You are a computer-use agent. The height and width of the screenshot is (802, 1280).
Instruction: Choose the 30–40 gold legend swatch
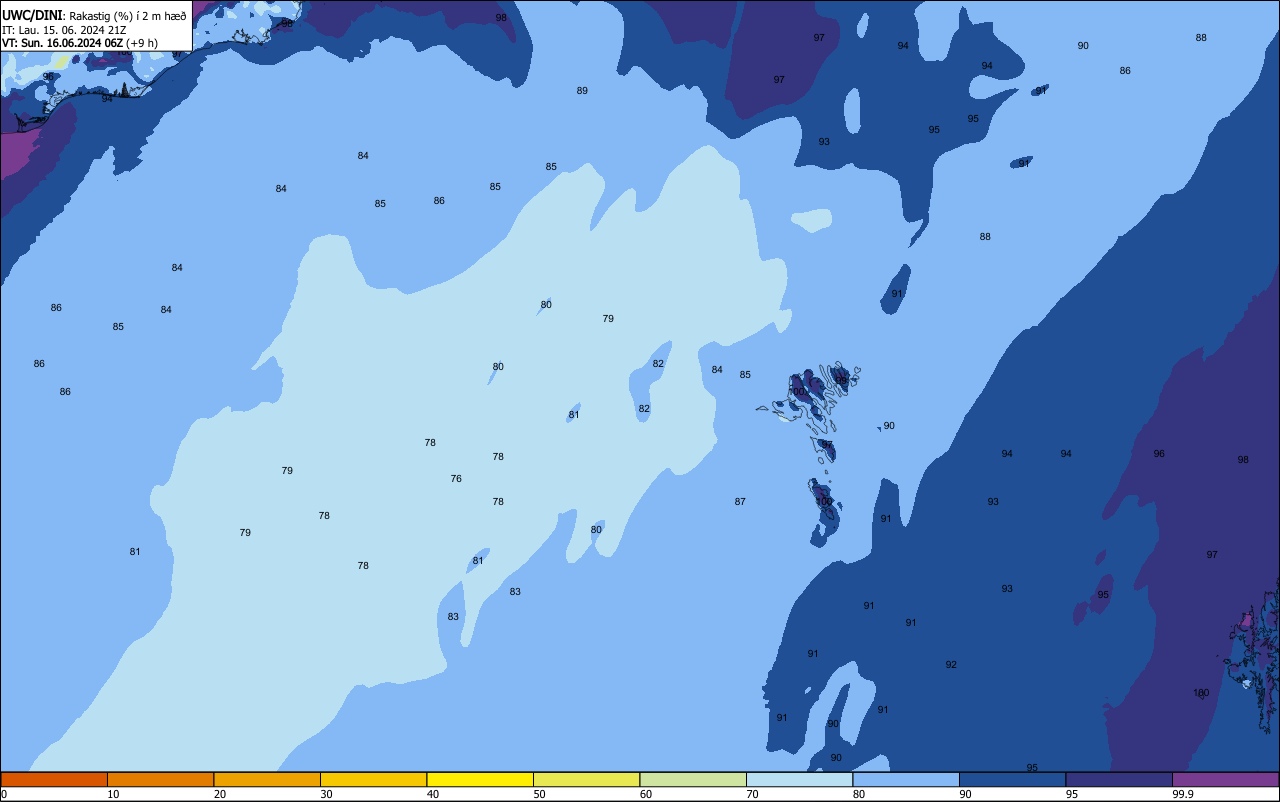(x=373, y=779)
